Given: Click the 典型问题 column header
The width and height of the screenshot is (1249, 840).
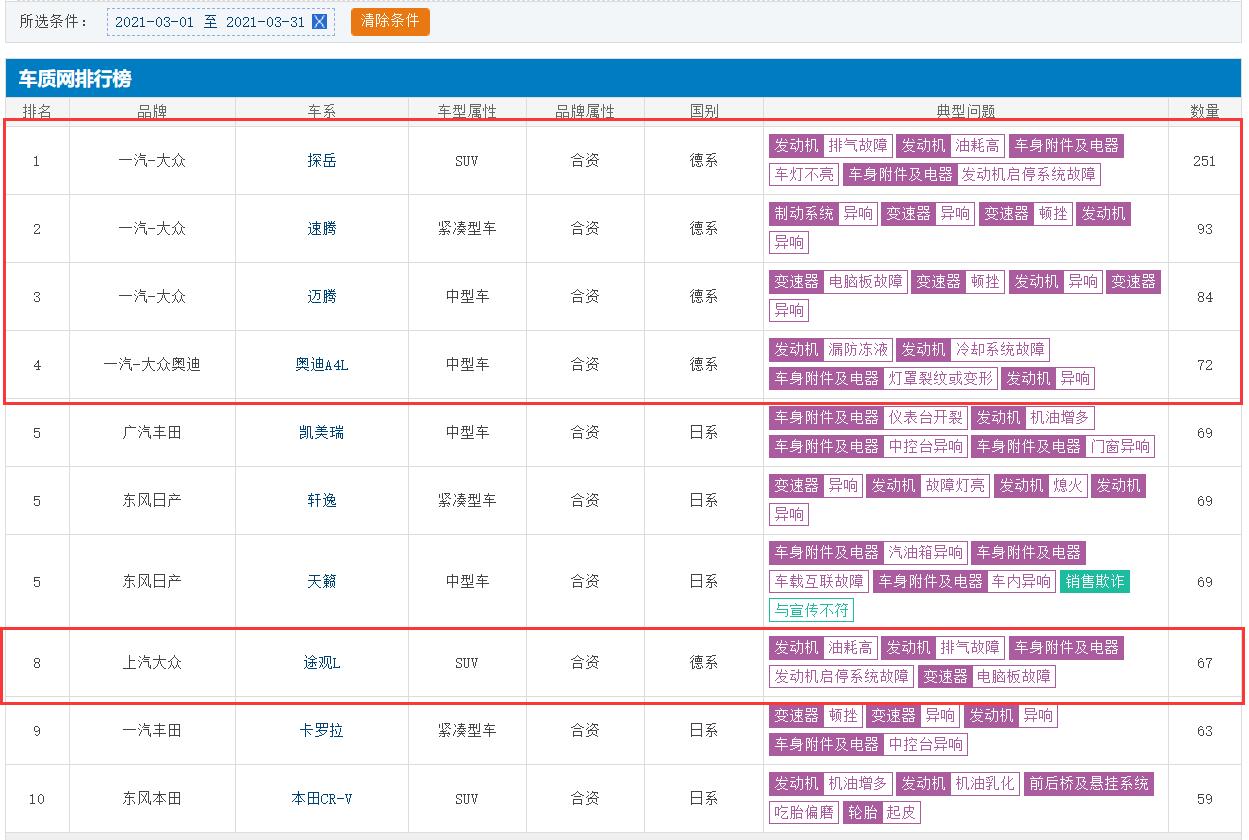Looking at the screenshot, I should [x=965, y=111].
